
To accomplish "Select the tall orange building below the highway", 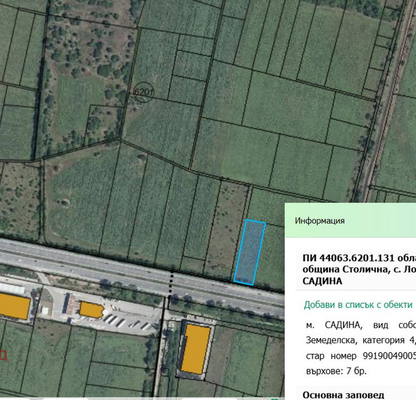I will tap(195, 349).
